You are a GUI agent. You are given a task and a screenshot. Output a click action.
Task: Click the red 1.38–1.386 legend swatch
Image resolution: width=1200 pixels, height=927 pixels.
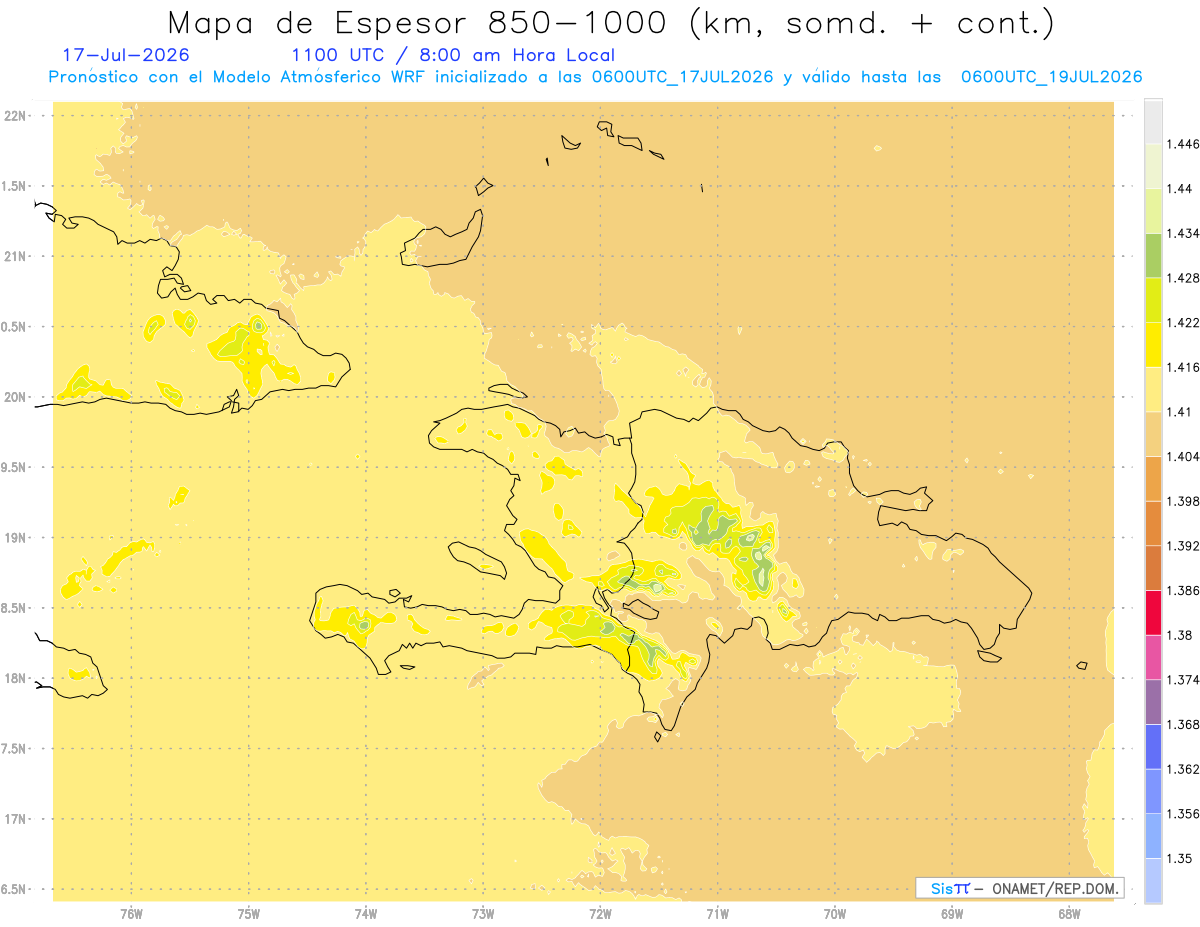click(x=1153, y=613)
